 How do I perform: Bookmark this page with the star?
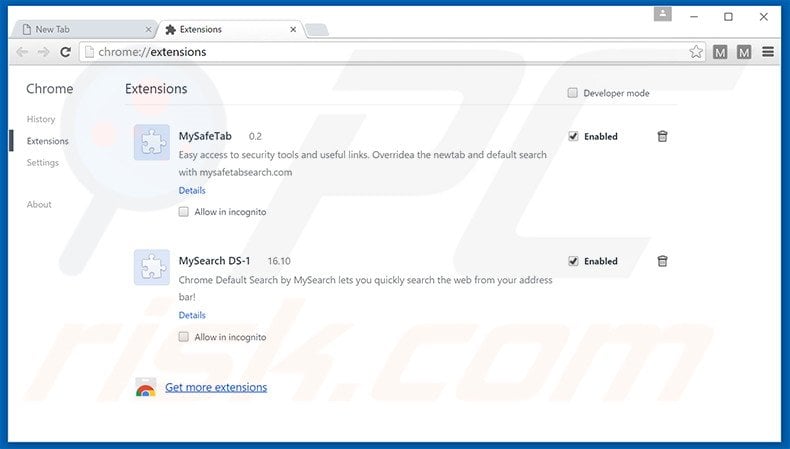pyautogui.click(x=696, y=52)
